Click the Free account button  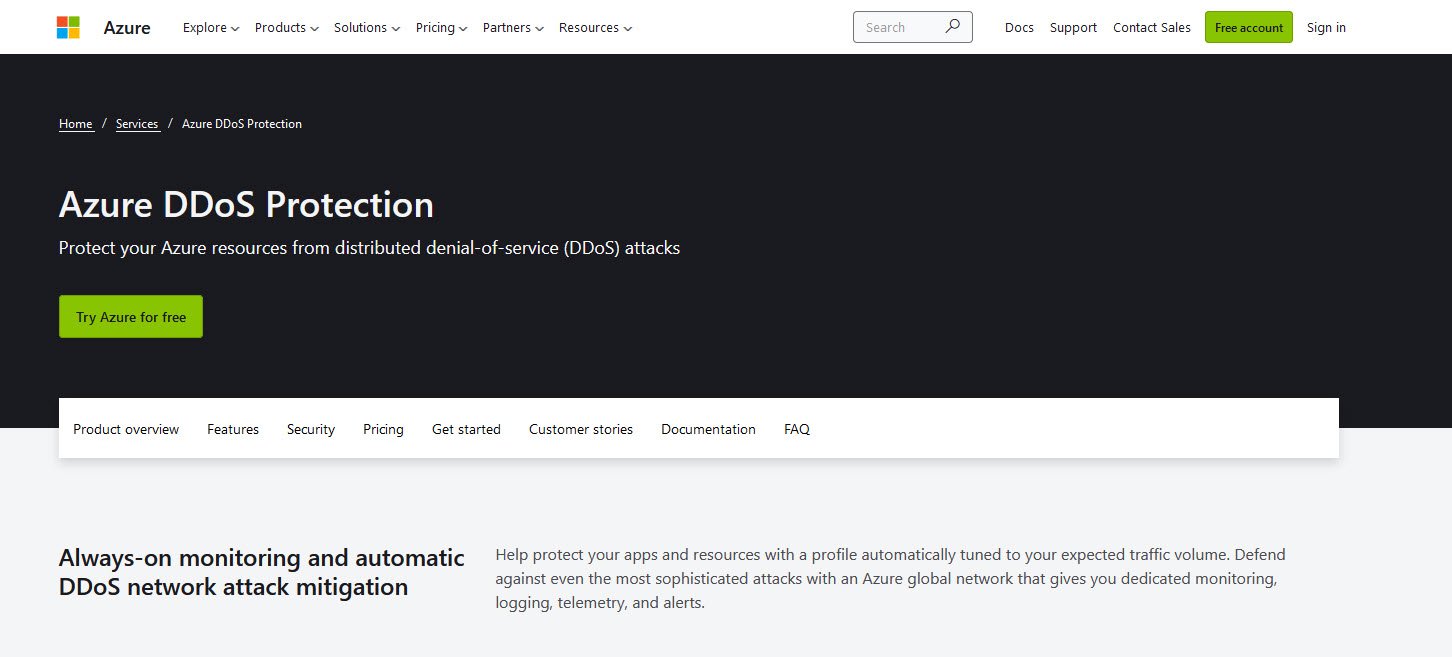click(x=1249, y=27)
